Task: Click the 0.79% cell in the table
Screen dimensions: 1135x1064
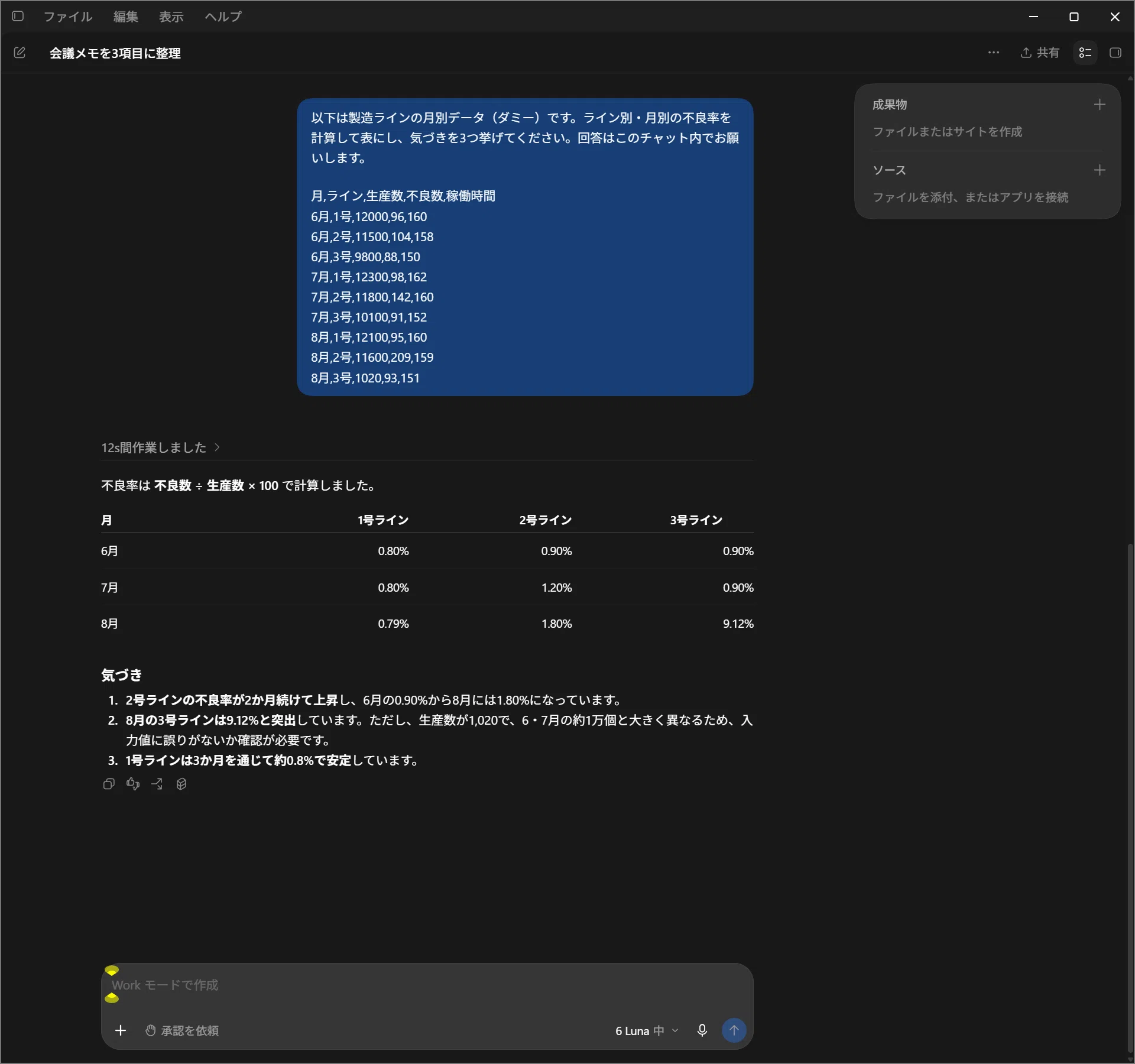Action: [x=393, y=624]
